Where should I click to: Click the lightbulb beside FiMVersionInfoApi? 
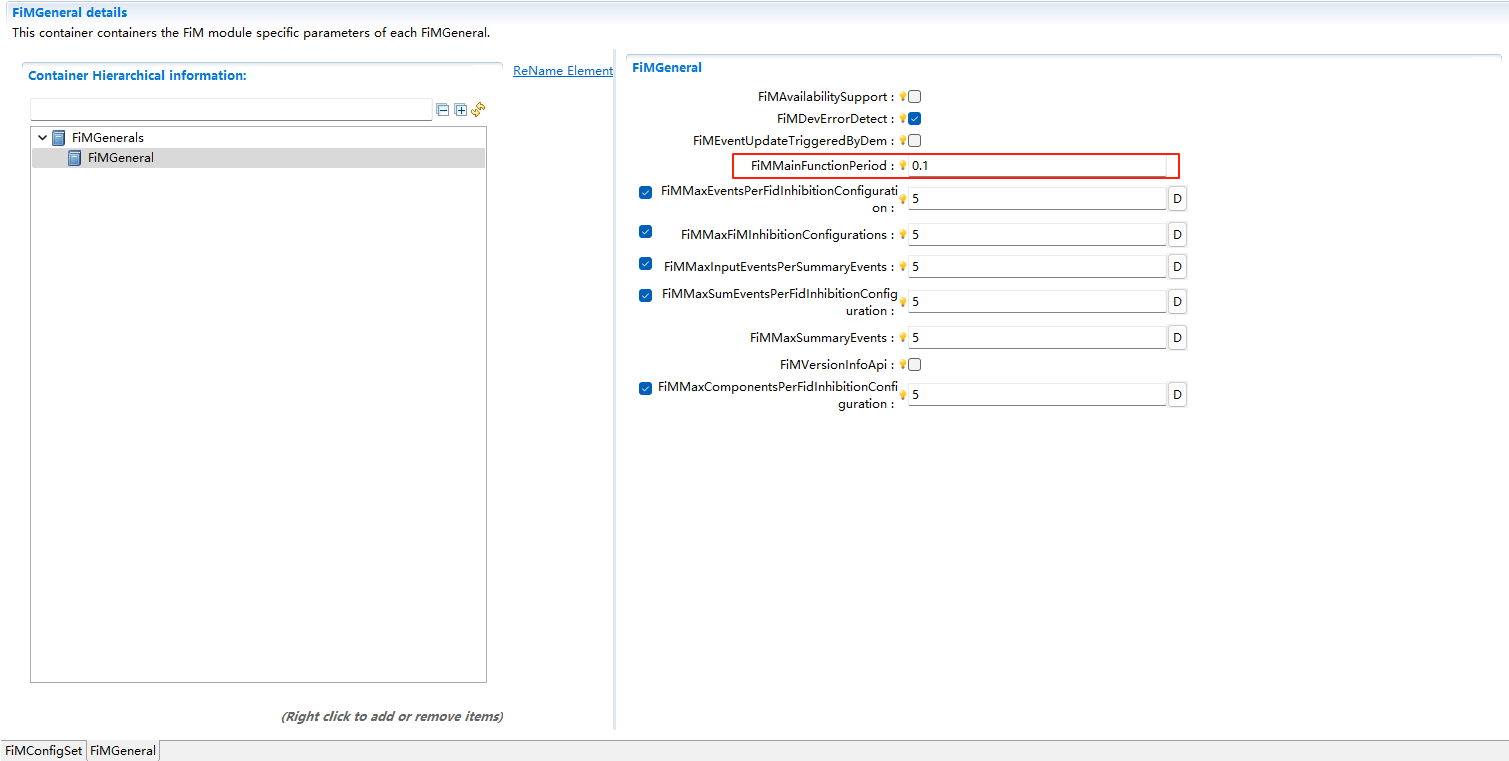(902, 364)
